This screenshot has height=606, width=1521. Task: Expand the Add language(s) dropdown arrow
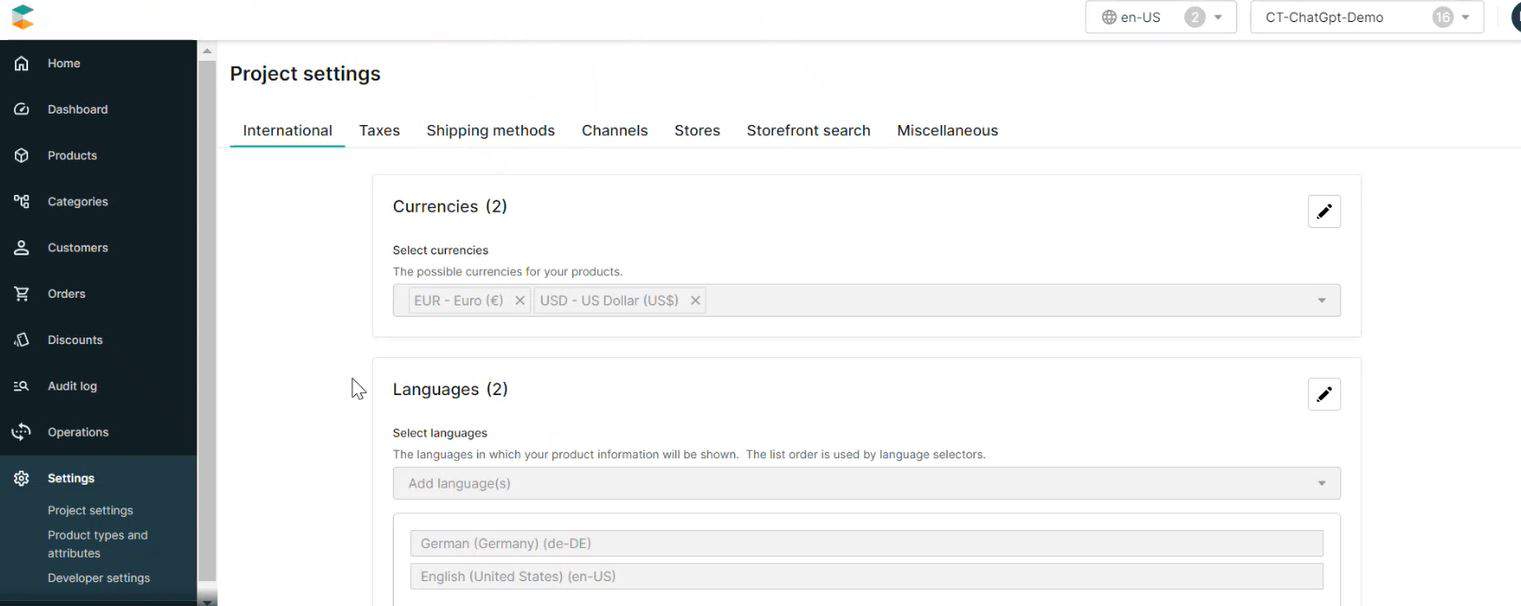1322,483
